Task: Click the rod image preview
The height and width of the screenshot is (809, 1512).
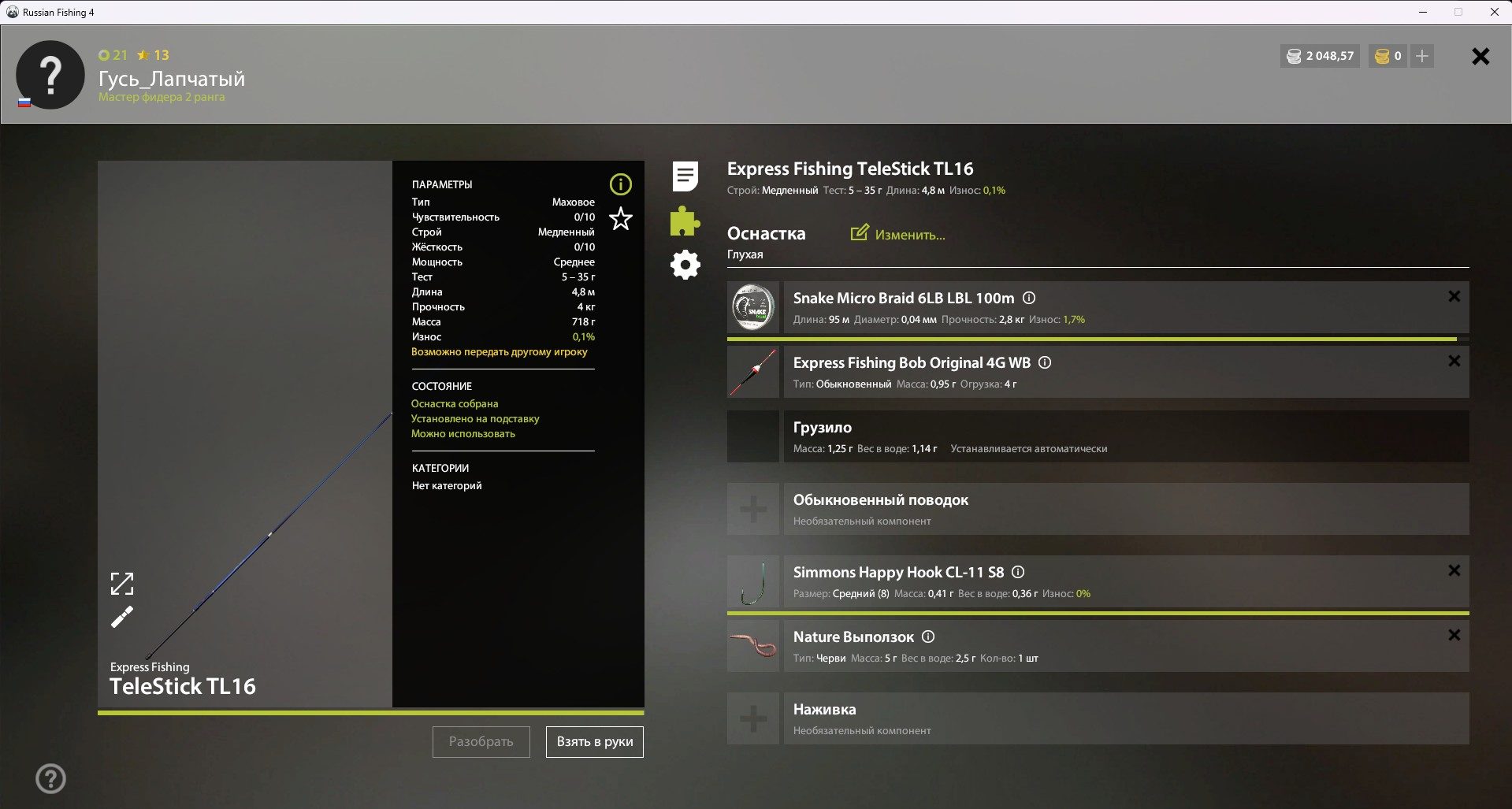Action: pos(245,434)
